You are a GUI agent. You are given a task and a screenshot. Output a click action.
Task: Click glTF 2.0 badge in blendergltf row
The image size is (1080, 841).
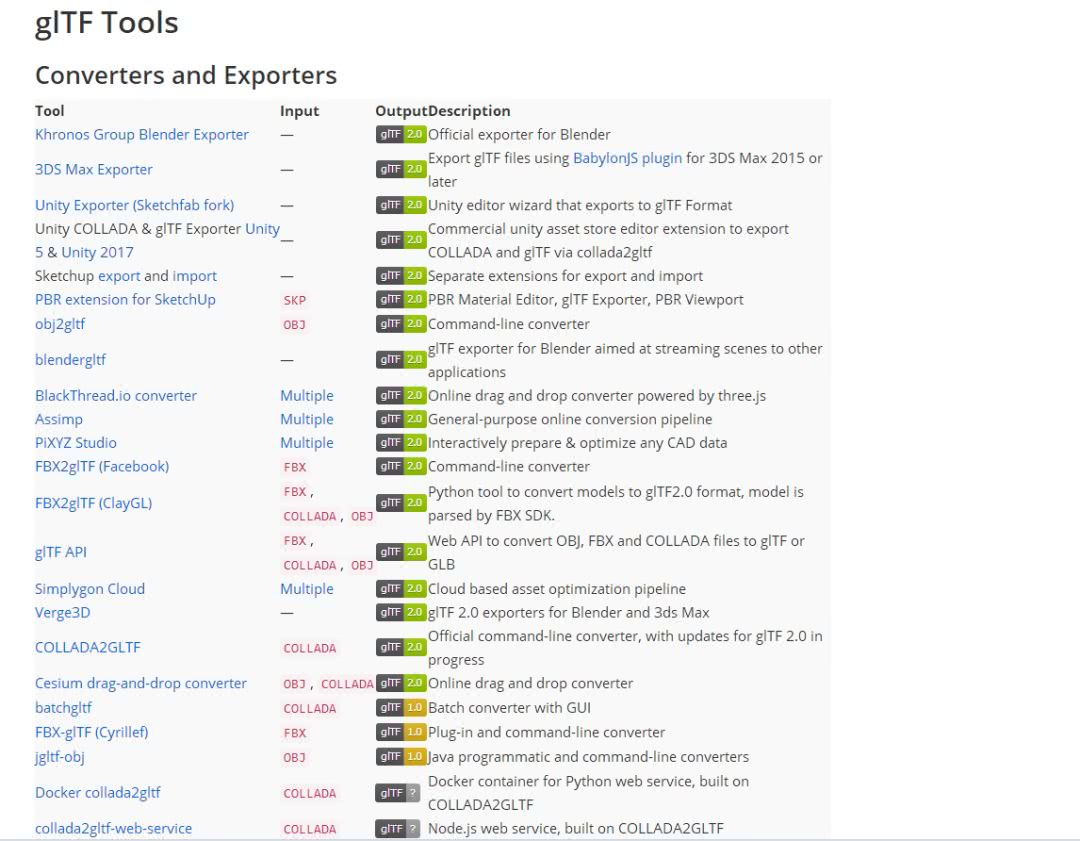[x=401, y=360]
